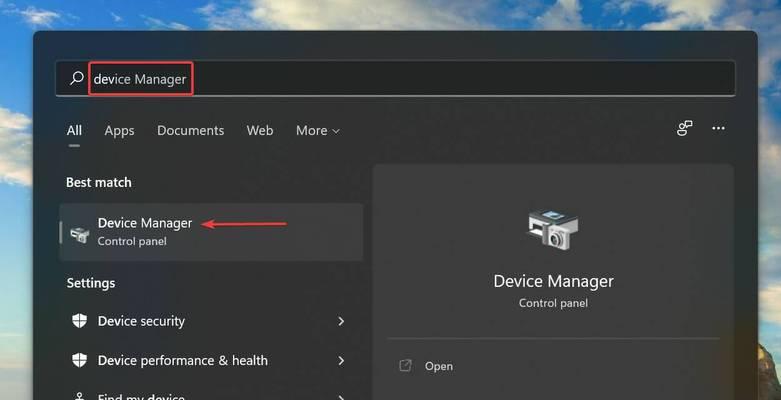Open the three-dot options menu
Viewport: 781px width, 400px height.
[x=718, y=129]
